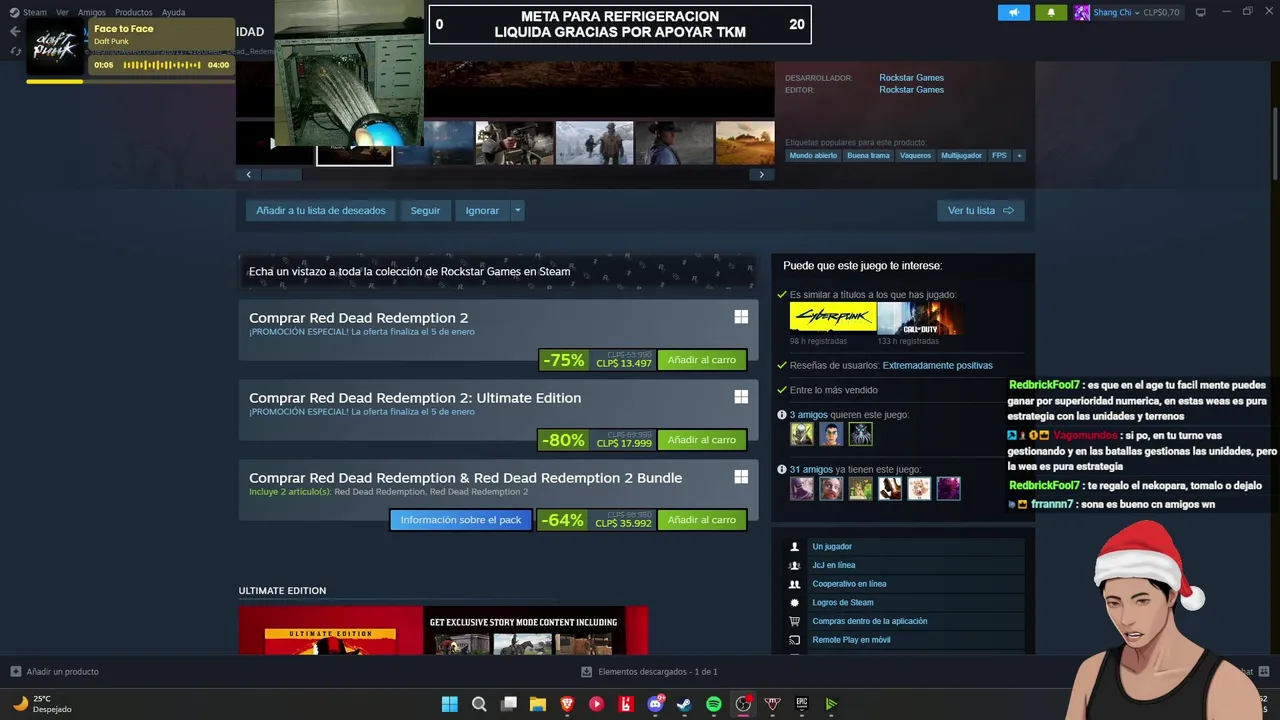Click the screenshot strip slider handle
The width and height of the screenshot is (1280, 720).
click(x=281, y=174)
